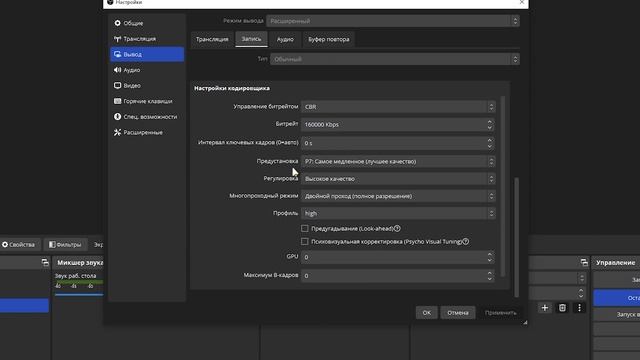This screenshot has height=360, width=640.
Task: Open the Предустановка P7 dropdown
Action: coord(398,162)
